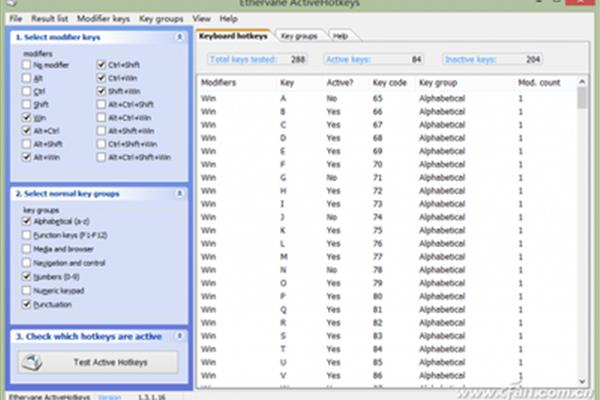The height and width of the screenshot is (400, 600).
Task: Sort results by Modifiers column header
Action: [x=218, y=82]
